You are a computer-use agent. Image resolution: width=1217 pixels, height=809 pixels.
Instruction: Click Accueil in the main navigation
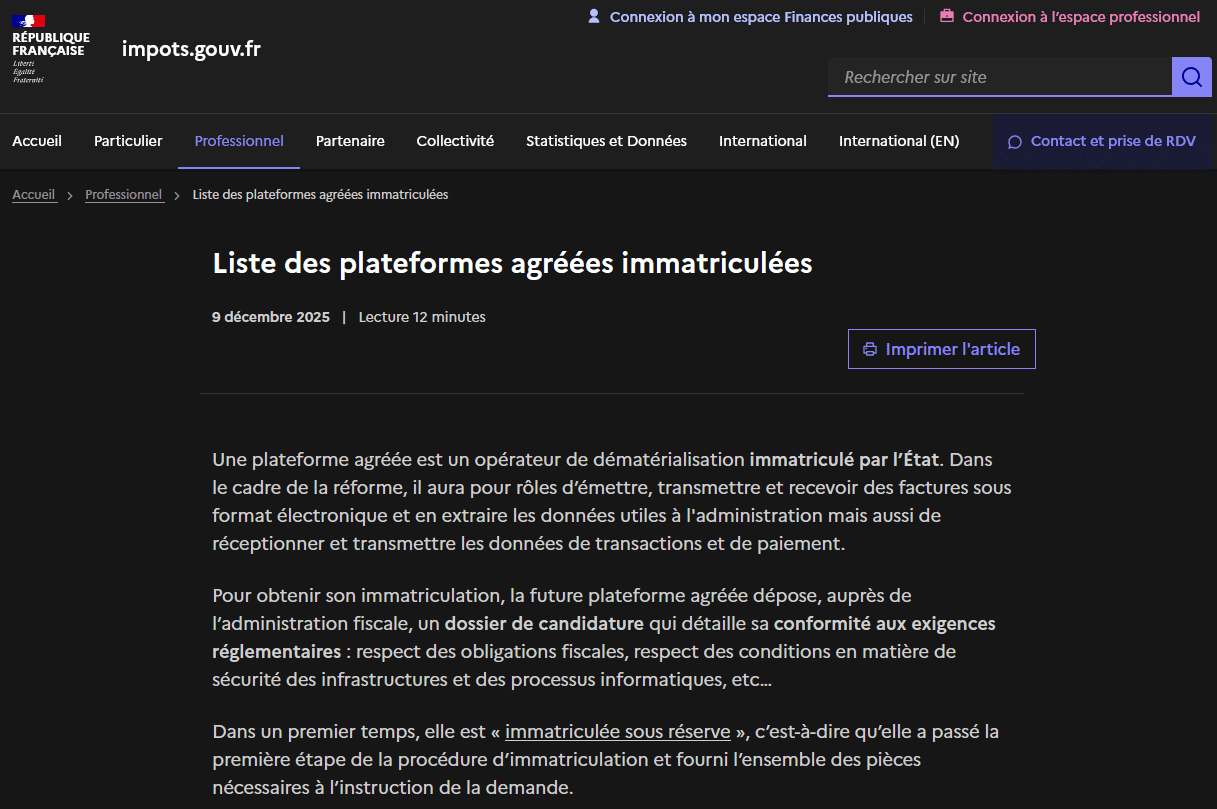tap(37, 141)
